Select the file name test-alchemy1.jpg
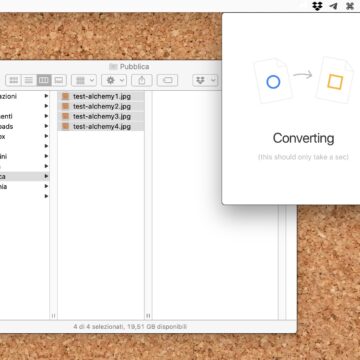360x360 pixels. 102,96
